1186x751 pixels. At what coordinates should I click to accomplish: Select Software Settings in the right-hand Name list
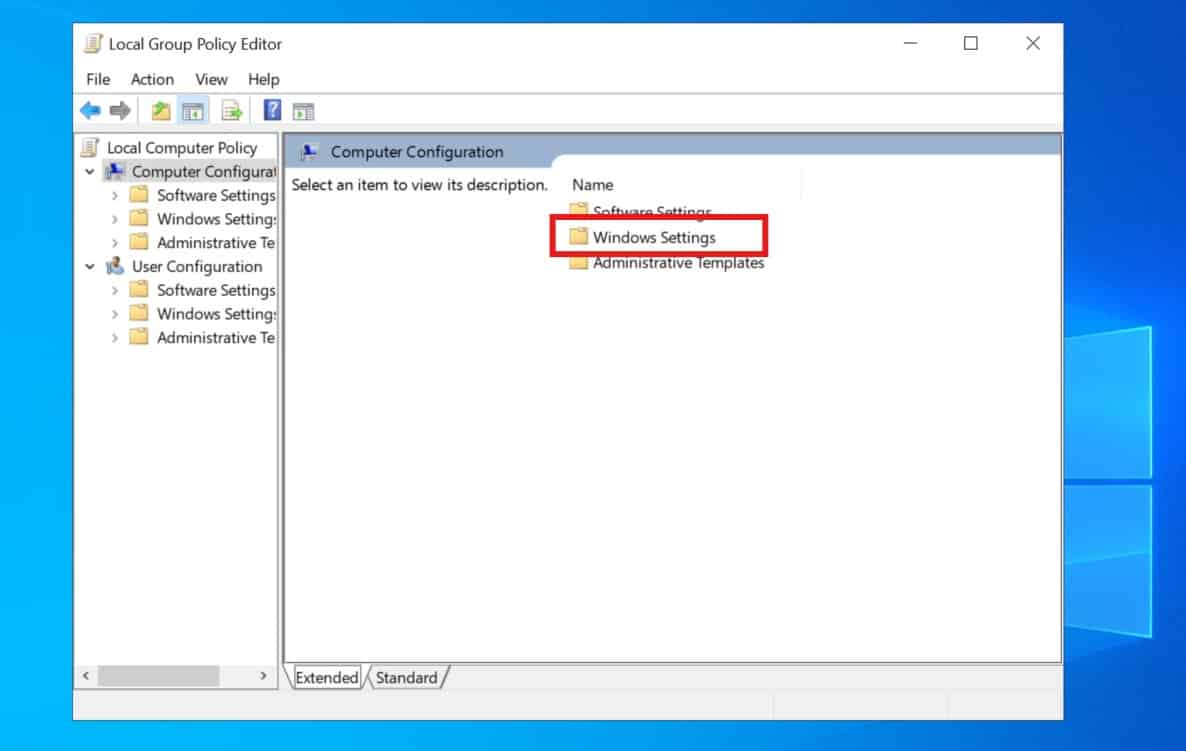click(x=640, y=211)
